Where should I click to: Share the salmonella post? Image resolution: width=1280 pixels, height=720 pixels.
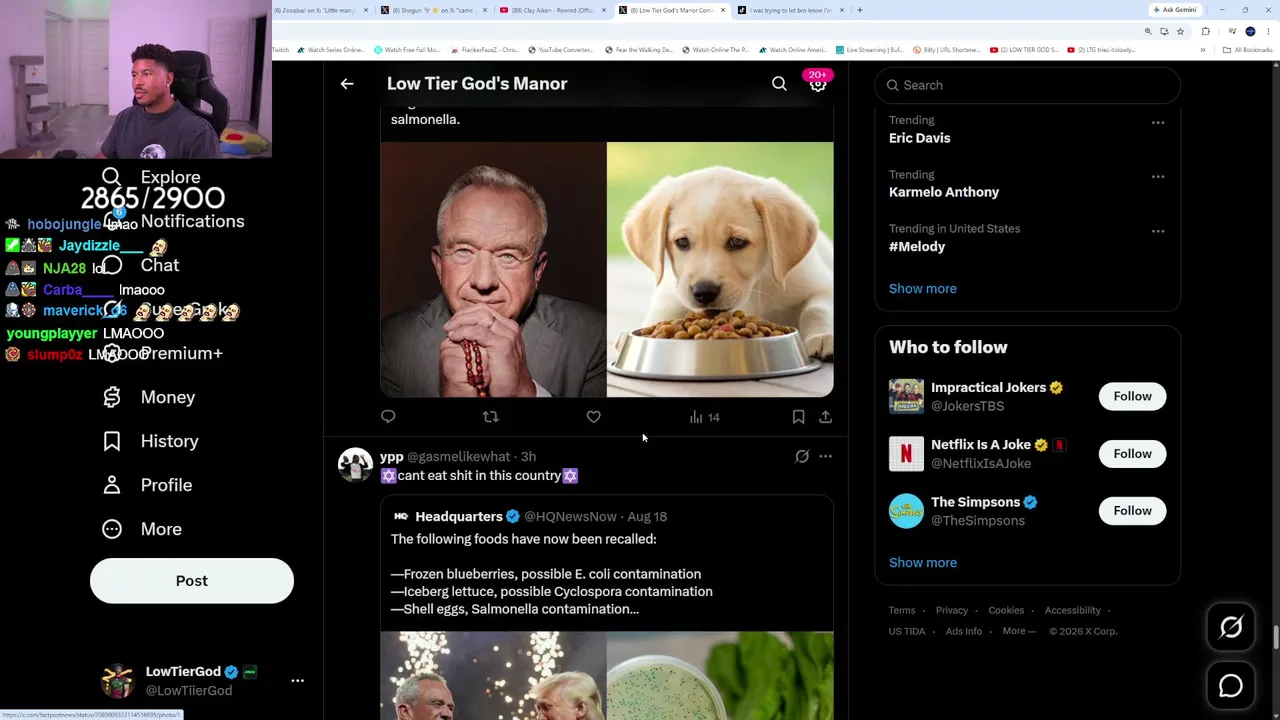tap(825, 417)
